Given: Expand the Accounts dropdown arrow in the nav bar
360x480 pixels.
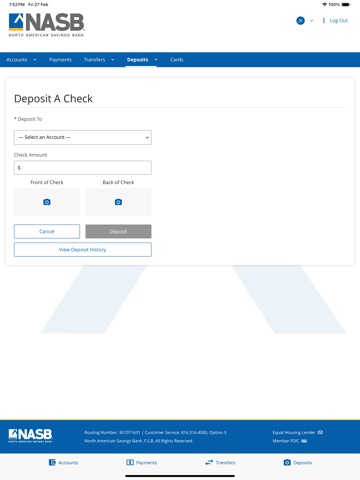Looking at the screenshot, I should [x=35, y=60].
